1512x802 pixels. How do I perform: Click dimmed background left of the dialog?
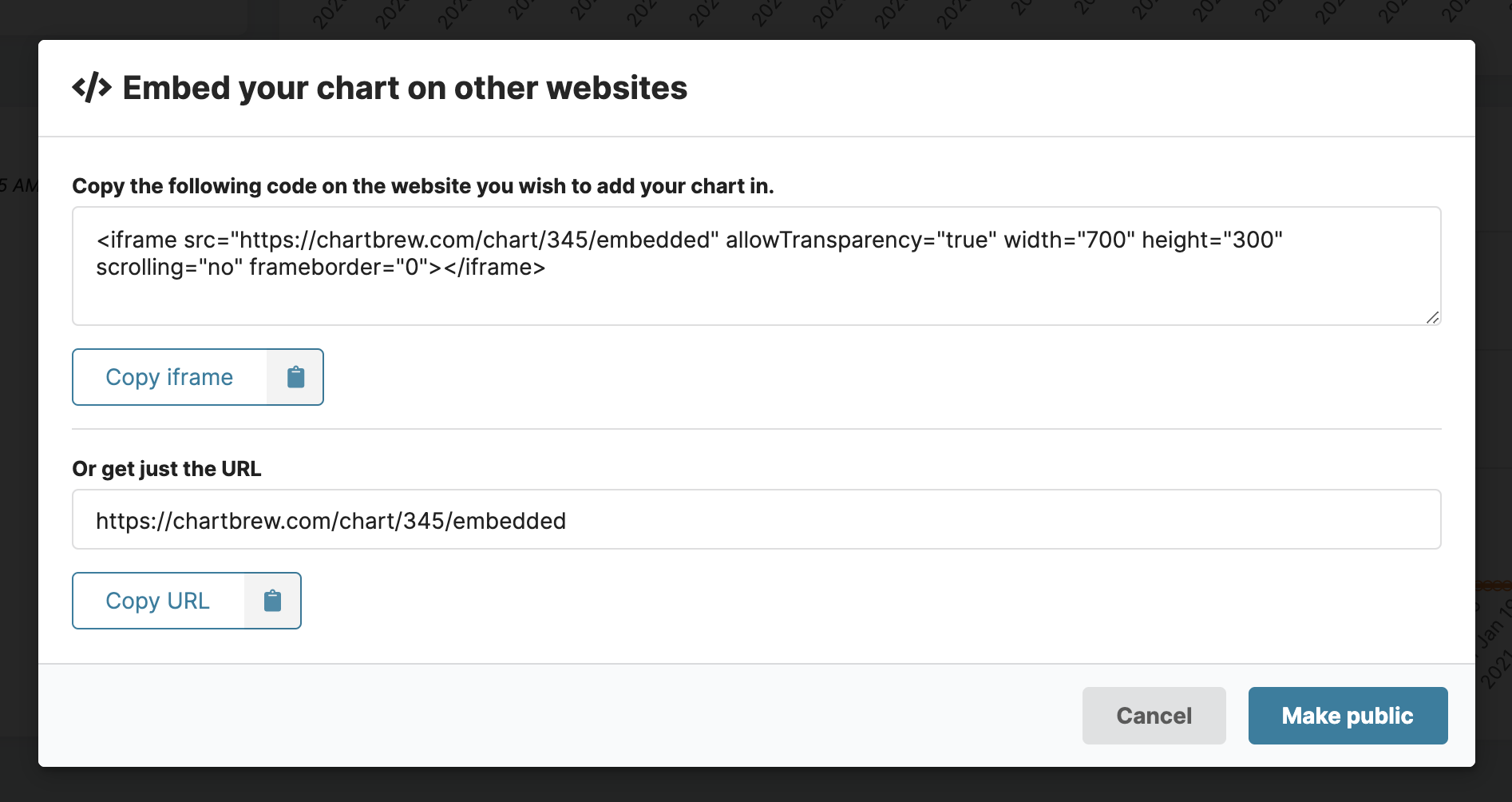tap(18, 399)
